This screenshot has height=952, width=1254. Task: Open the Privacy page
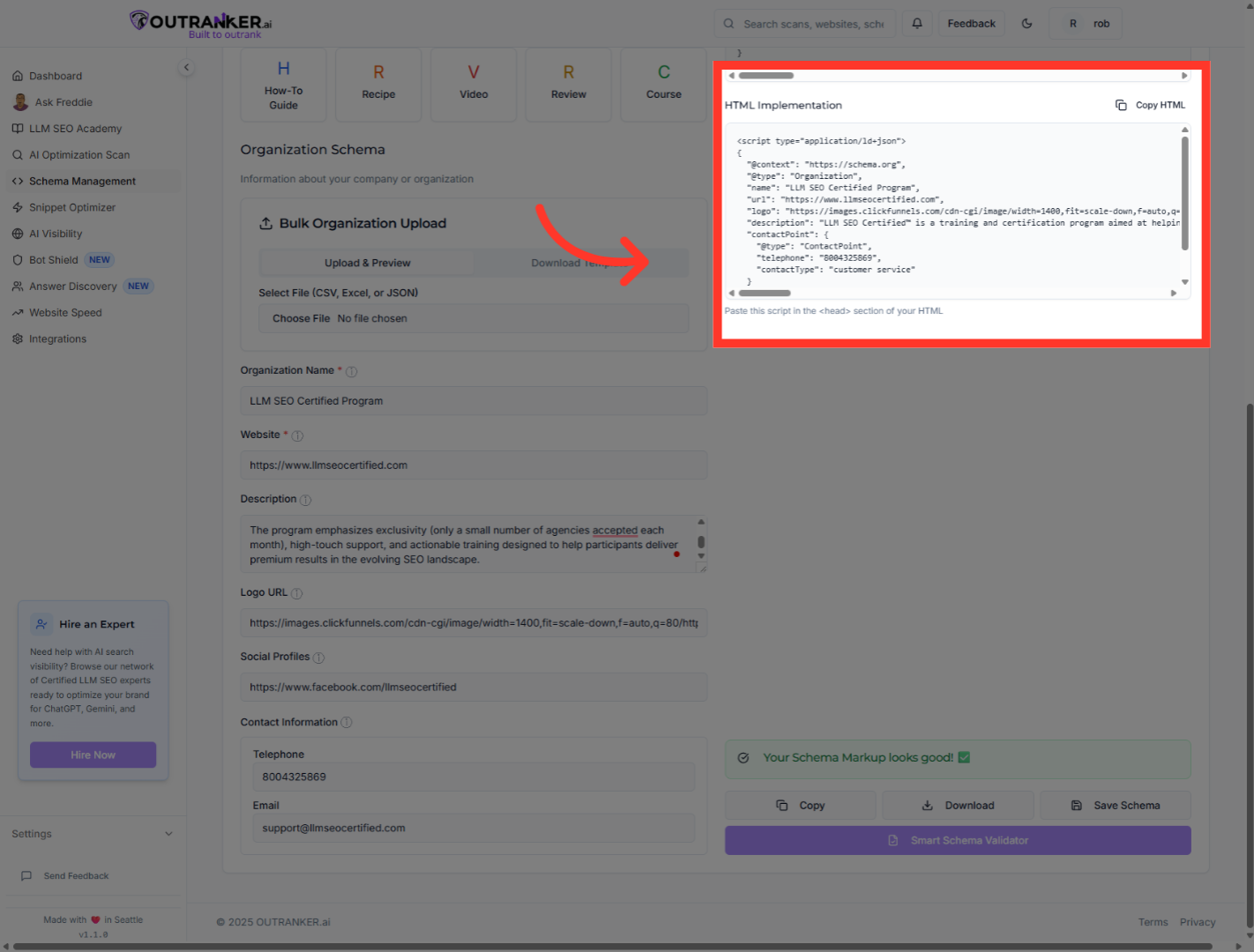pos(1198,922)
